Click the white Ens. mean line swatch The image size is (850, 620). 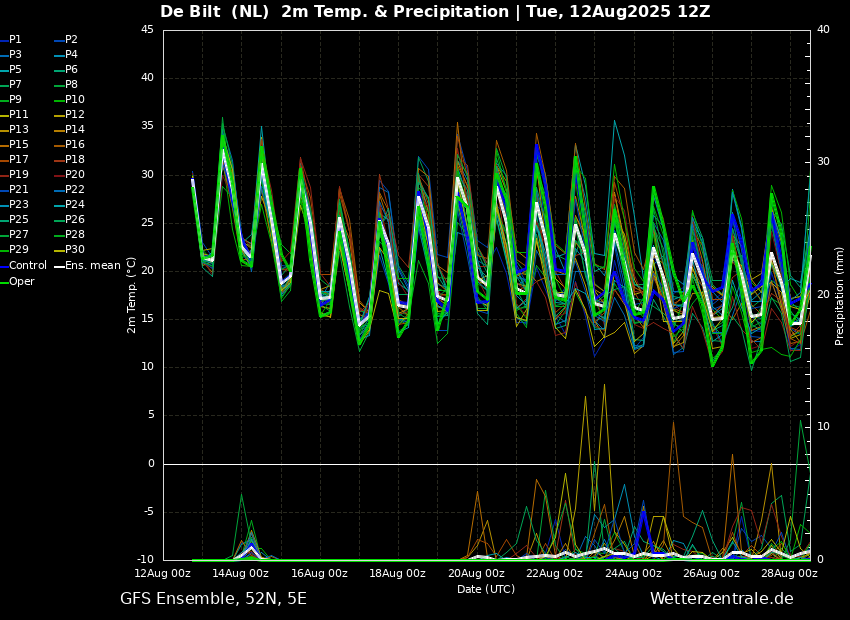click(59, 266)
